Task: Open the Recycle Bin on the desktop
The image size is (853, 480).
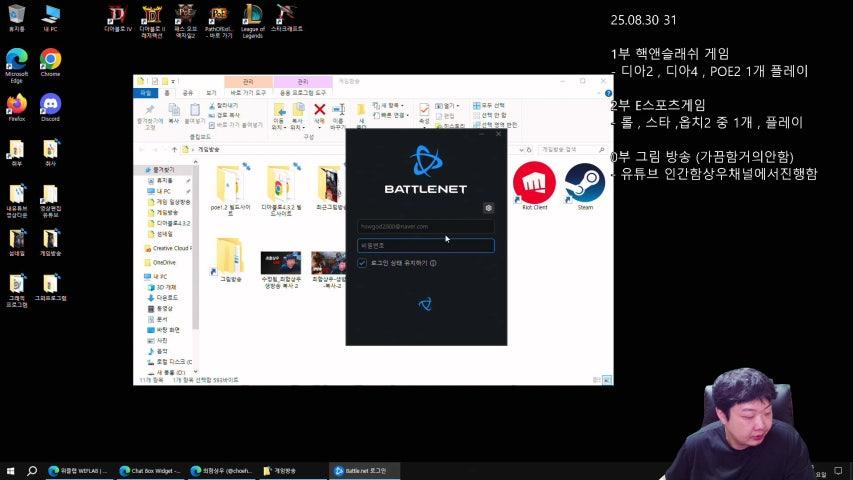Action: pyautogui.click(x=17, y=18)
